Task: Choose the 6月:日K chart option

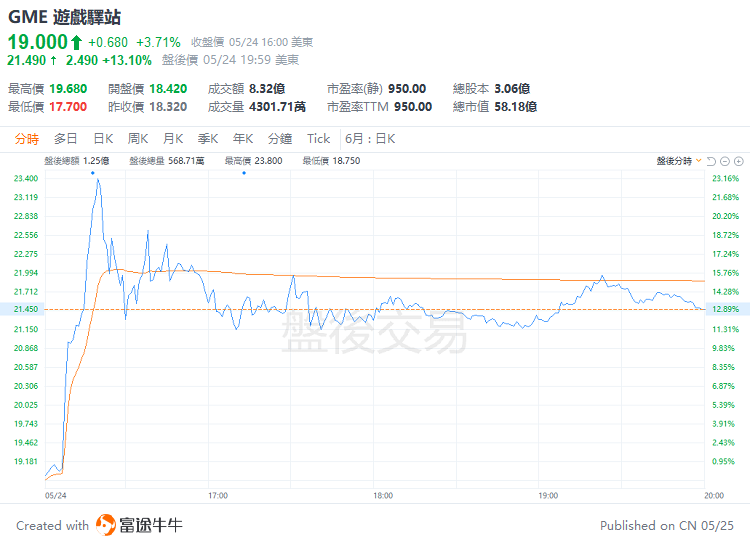Action: 370,139
